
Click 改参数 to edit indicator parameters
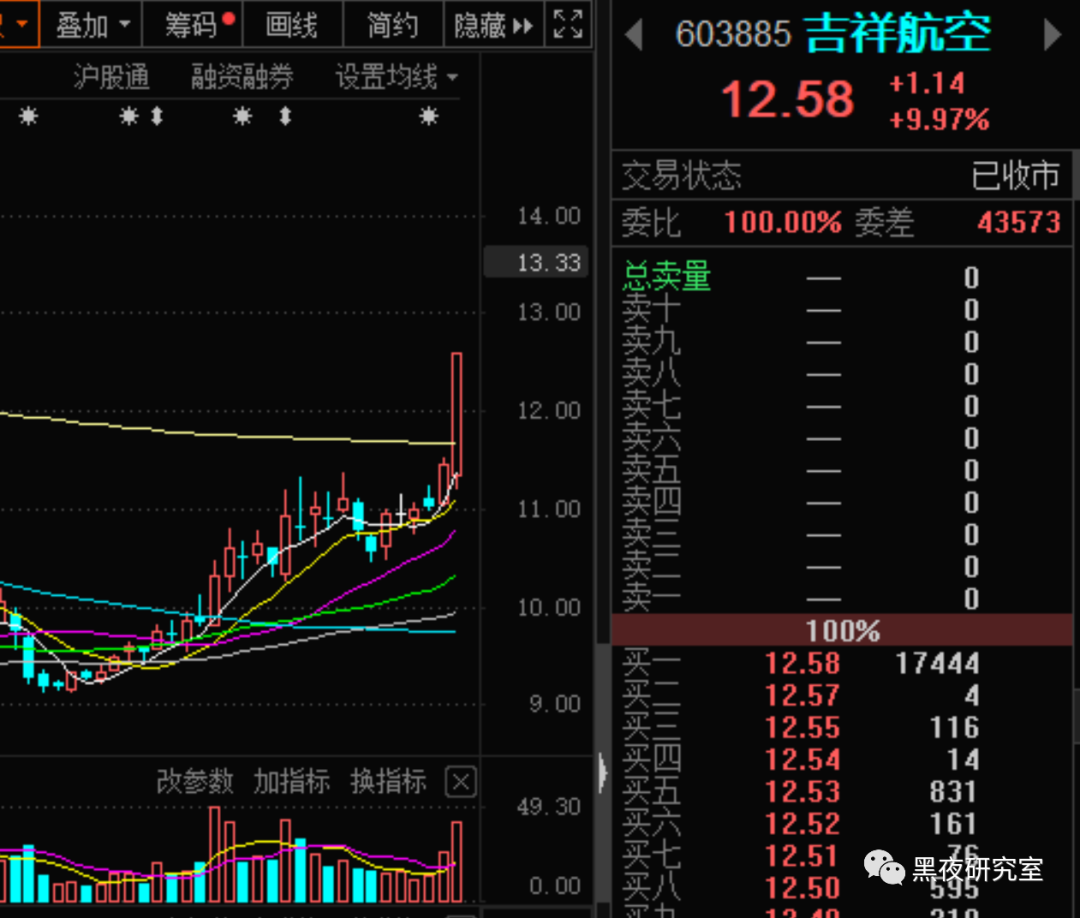pos(195,782)
